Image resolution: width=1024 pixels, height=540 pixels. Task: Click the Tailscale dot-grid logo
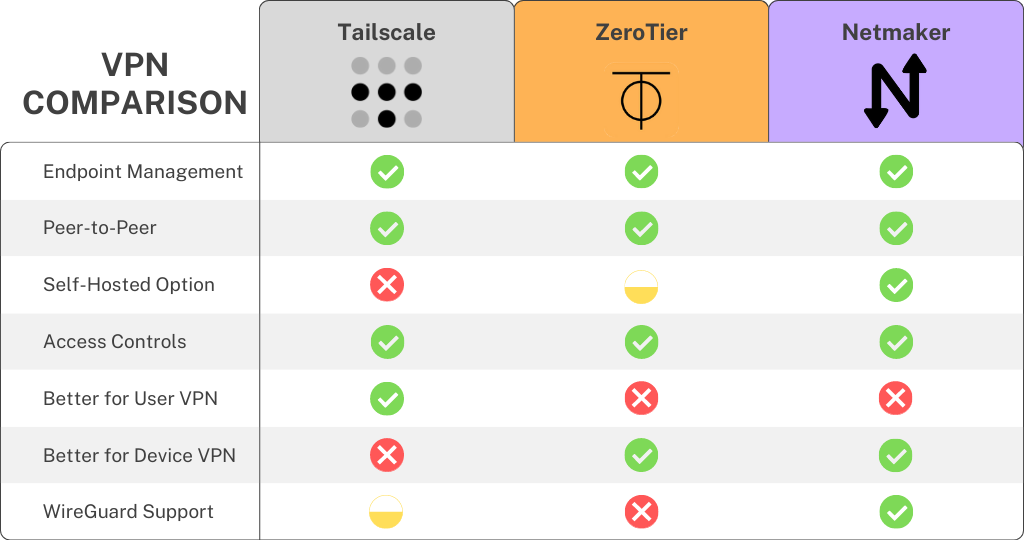(x=386, y=93)
